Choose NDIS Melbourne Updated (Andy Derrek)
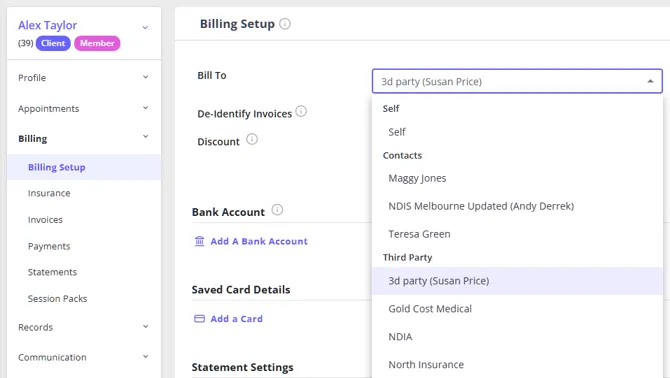Viewport: 670px width, 378px height. [517, 206]
